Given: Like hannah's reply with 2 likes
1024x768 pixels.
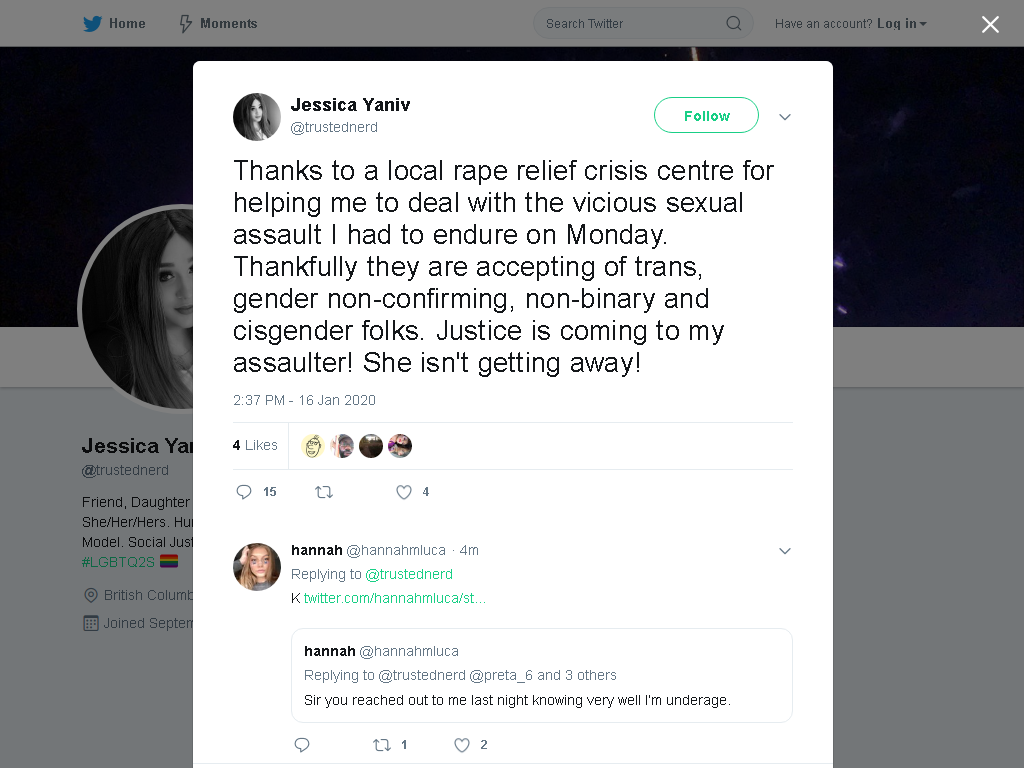Looking at the screenshot, I should [x=470, y=744].
